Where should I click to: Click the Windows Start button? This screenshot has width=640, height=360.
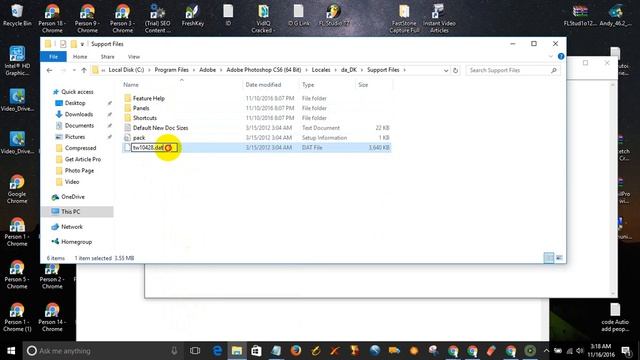[11, 351]
